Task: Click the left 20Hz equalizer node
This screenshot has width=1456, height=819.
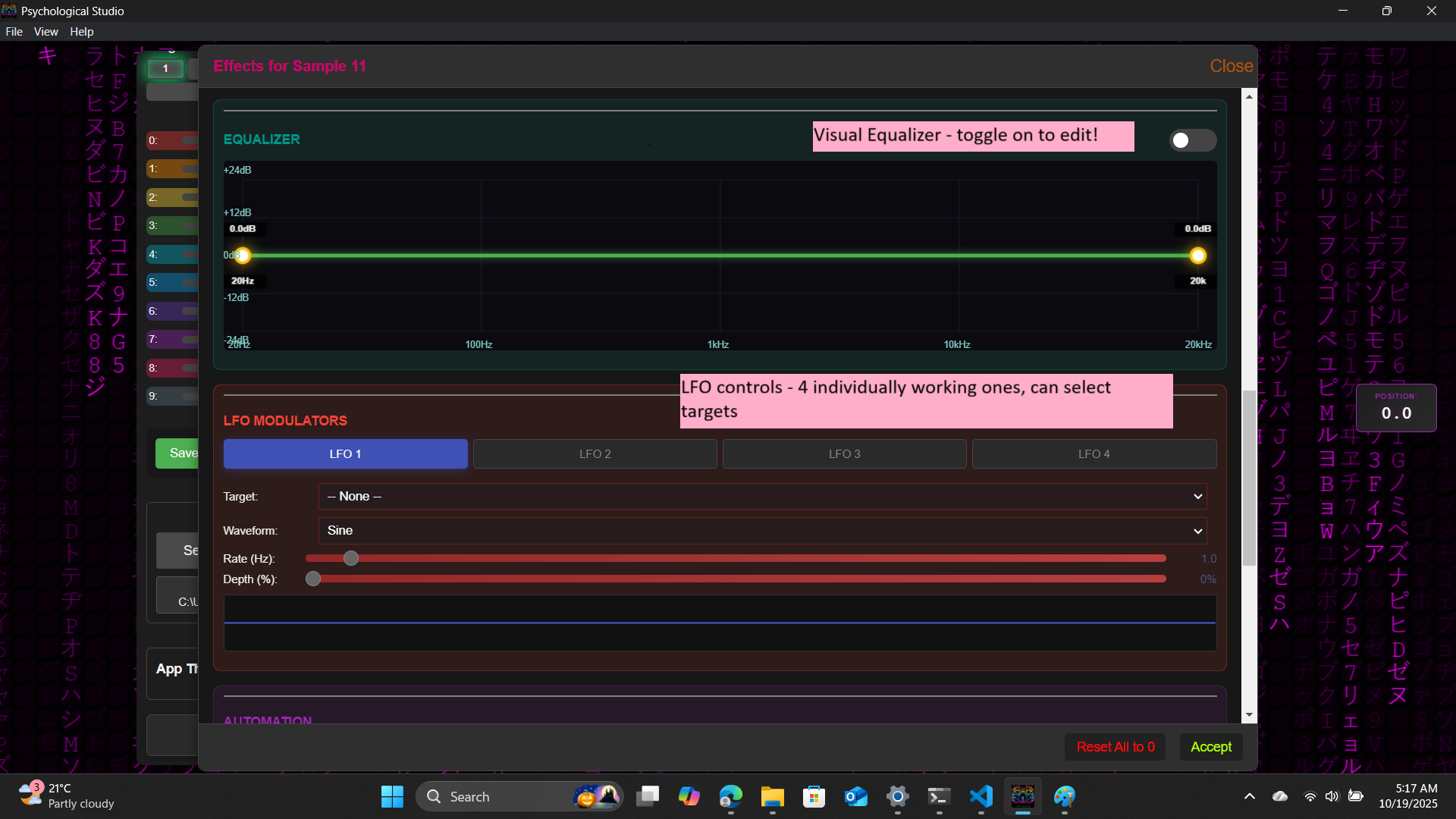Action: (243, 256)
